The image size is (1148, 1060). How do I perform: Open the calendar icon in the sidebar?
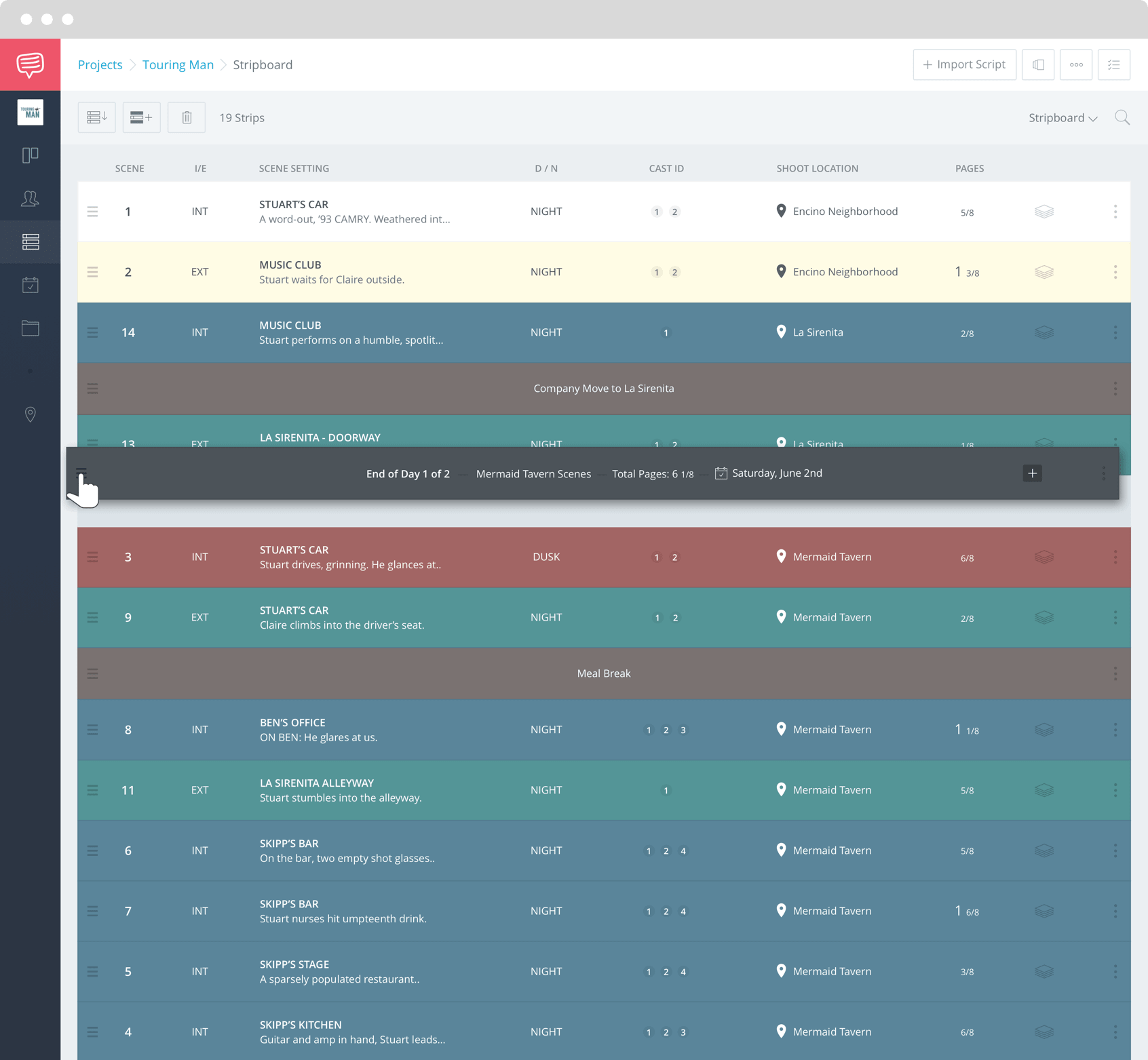click(30, 285)
